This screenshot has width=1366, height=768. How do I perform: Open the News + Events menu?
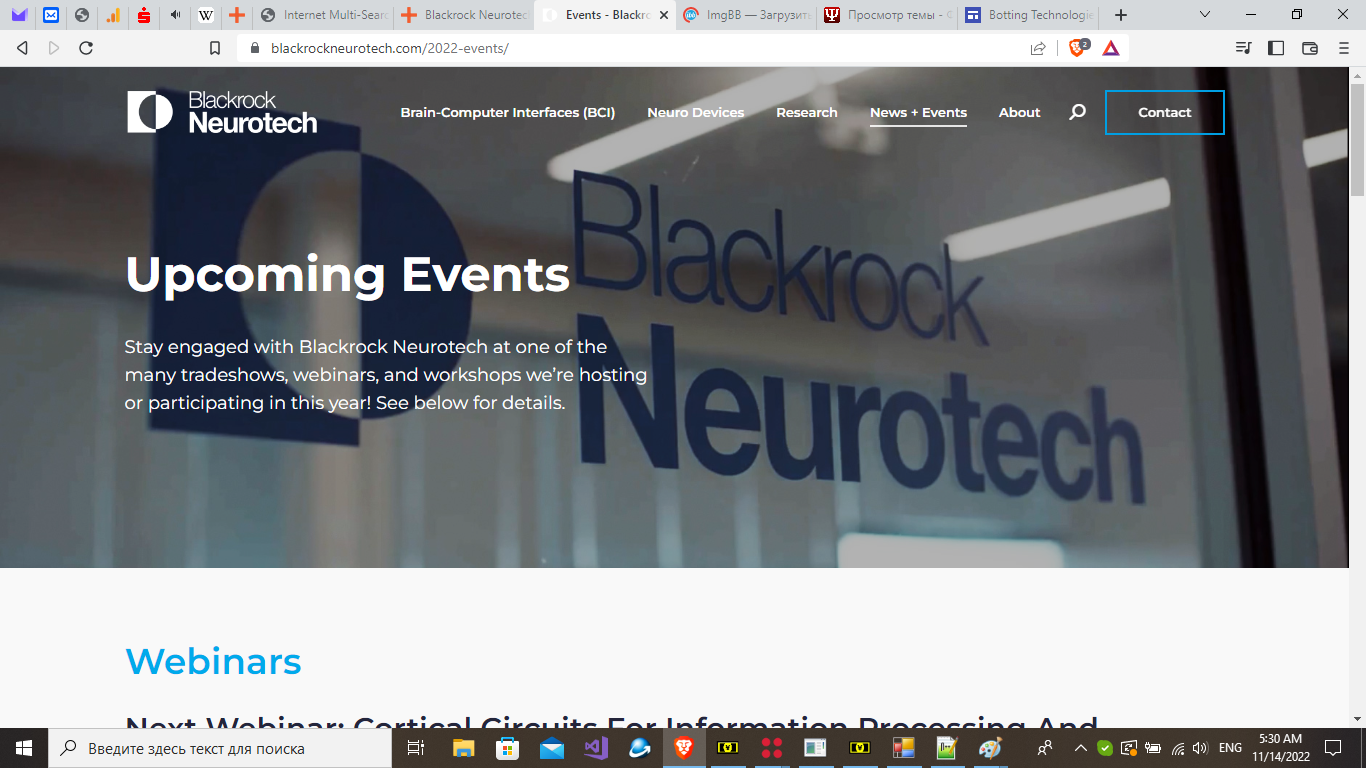[x=918, y=112]
